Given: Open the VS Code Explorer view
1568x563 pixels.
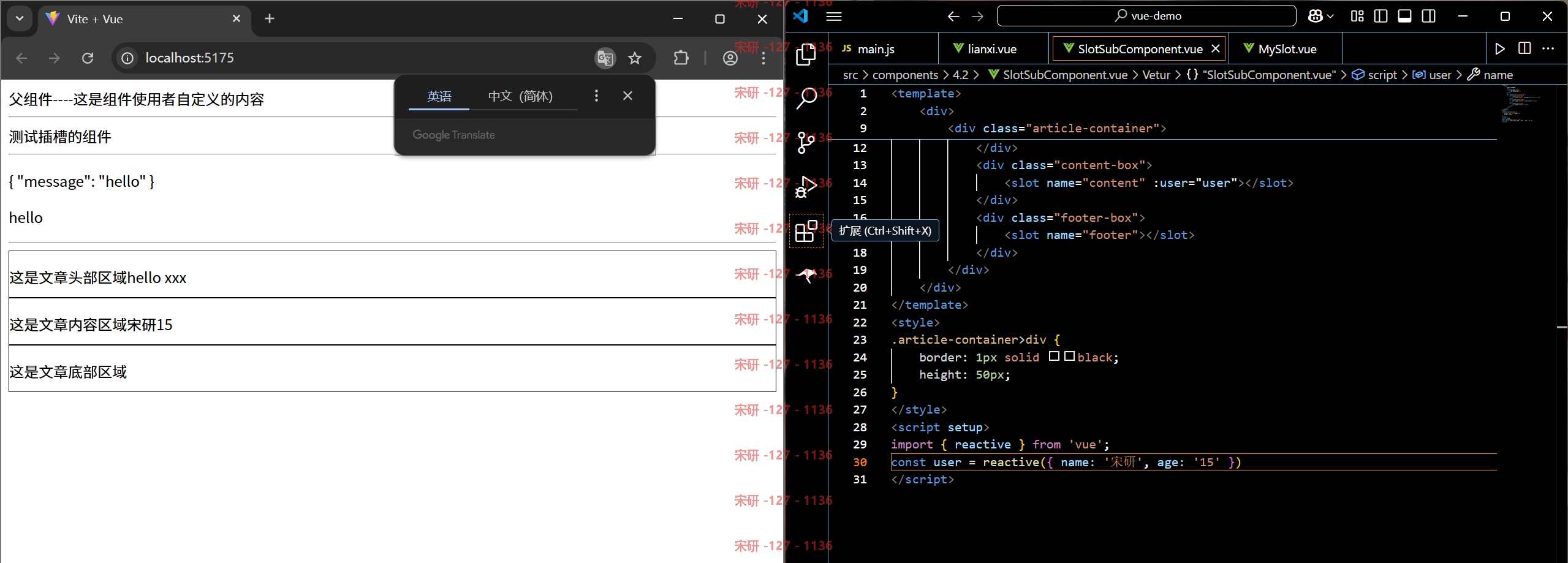Looking at the screenshot, I should (806, 55).
